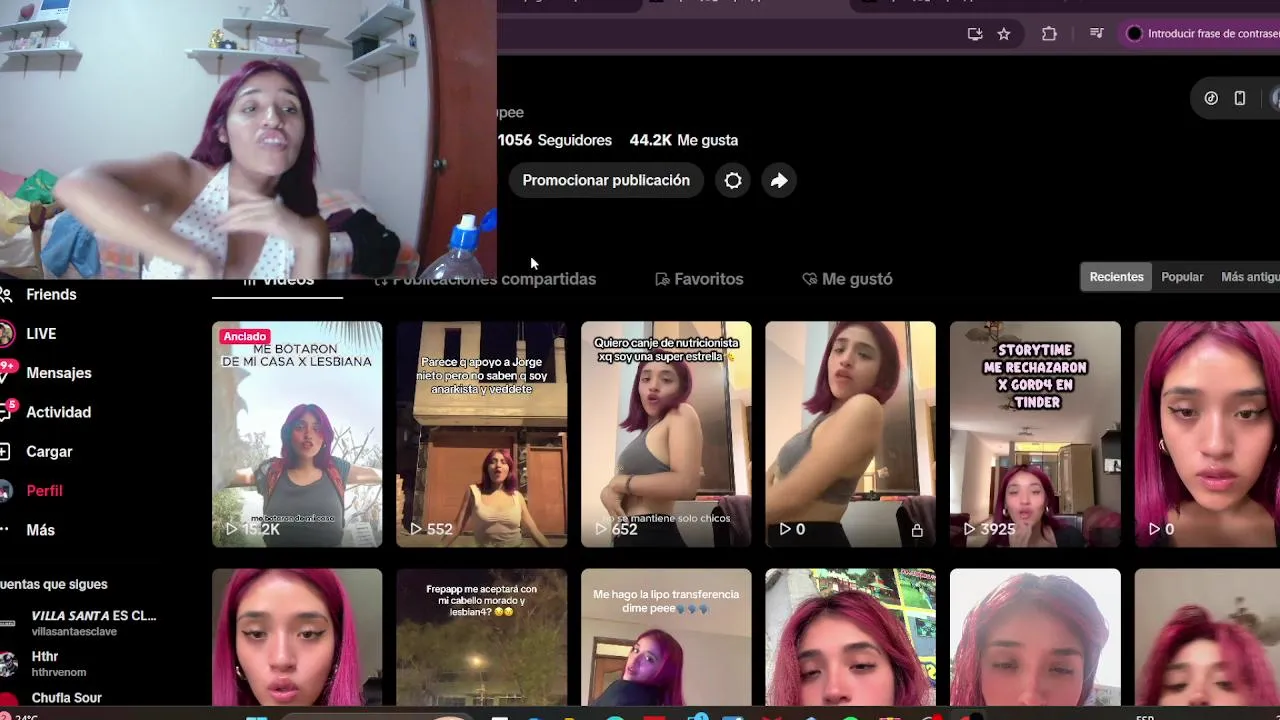Click the circular coin icon near top right
The image size is (1280, 720).
point(1211,98)
